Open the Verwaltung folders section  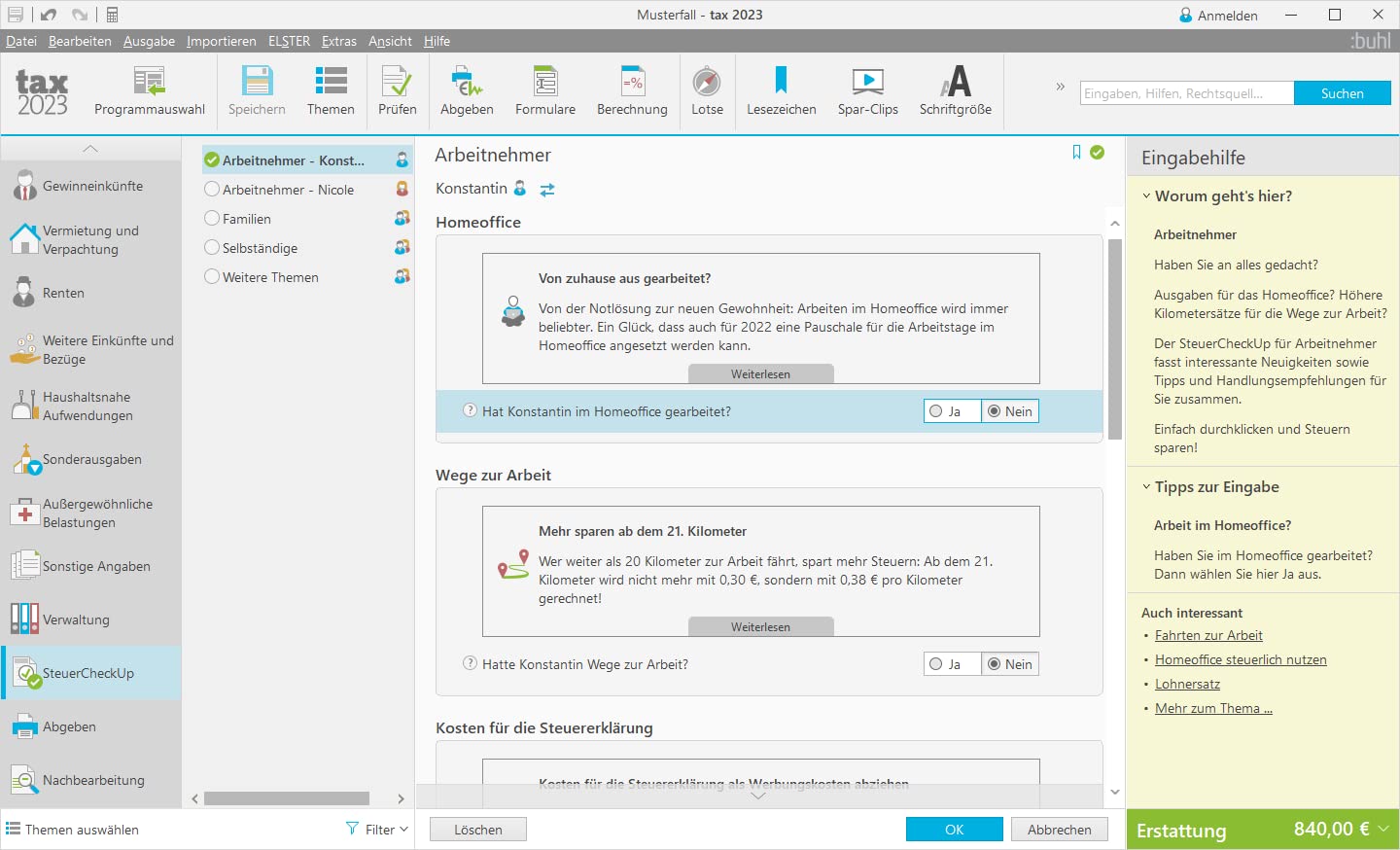pyautogui.click(x=90, y=620)
